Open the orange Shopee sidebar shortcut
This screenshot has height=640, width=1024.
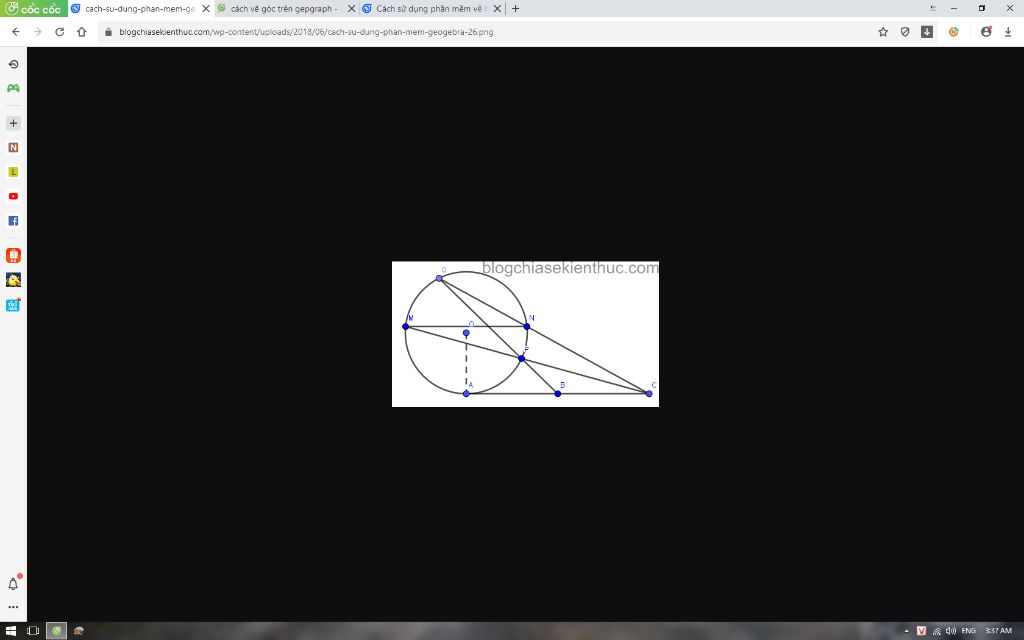click(x=13, y=255)
